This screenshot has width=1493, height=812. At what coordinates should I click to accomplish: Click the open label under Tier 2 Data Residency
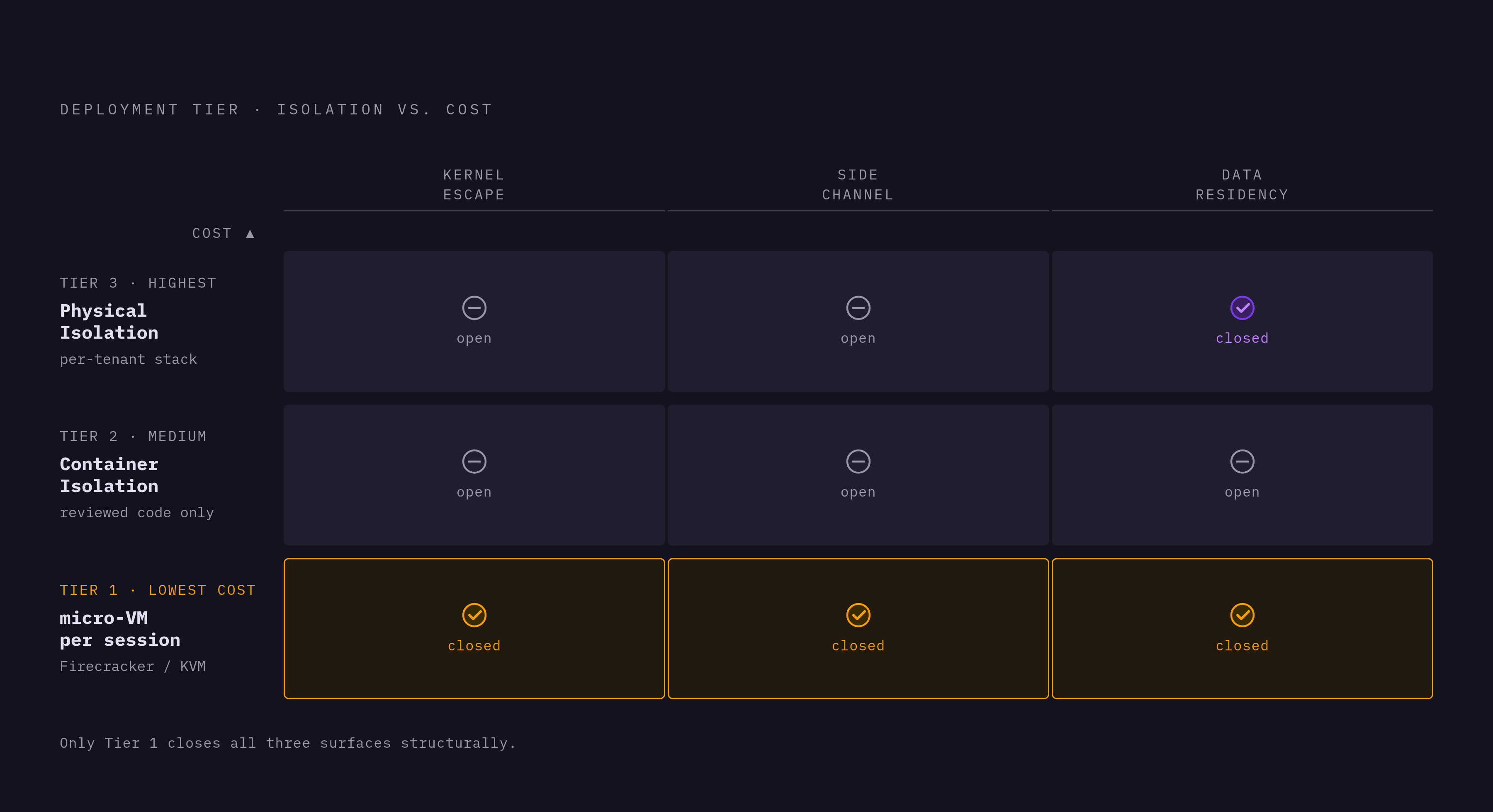[x=1242, y=492]
